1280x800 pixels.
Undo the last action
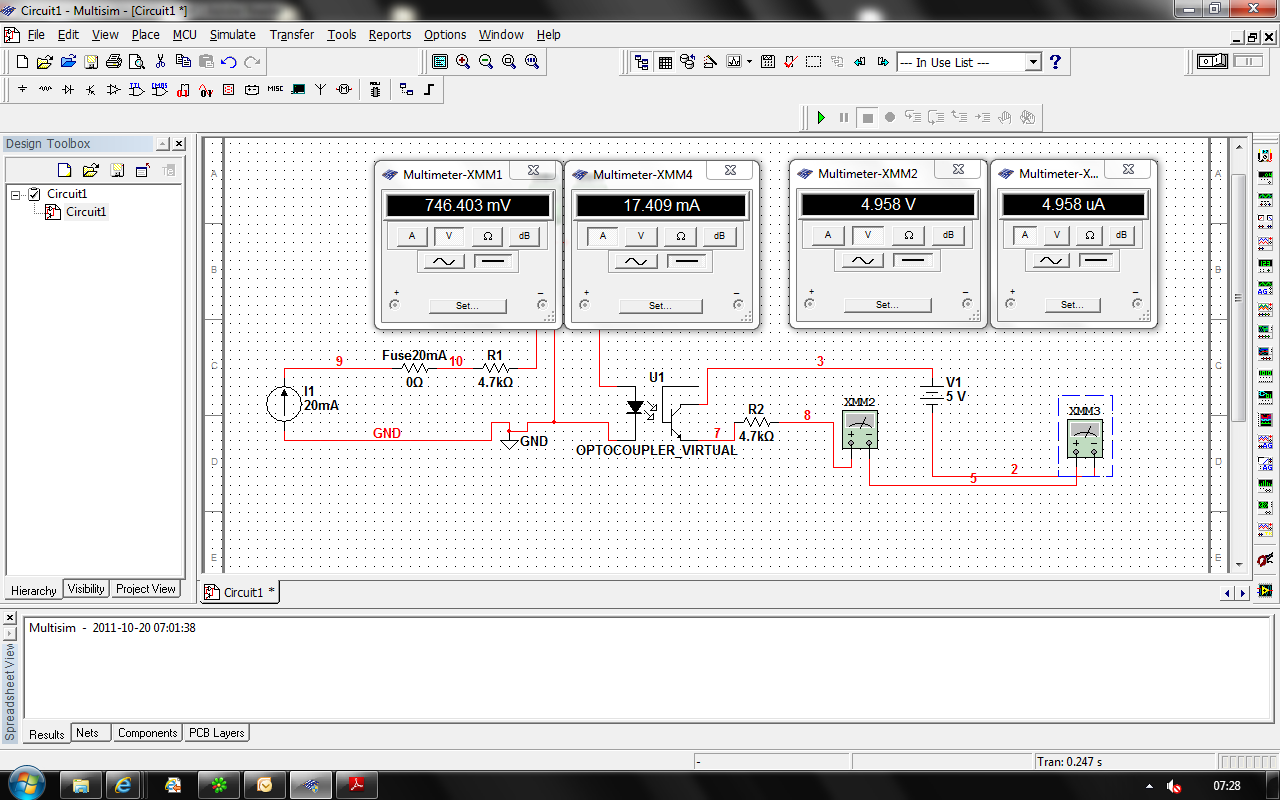pyautogui.click(x=229, y=61)
